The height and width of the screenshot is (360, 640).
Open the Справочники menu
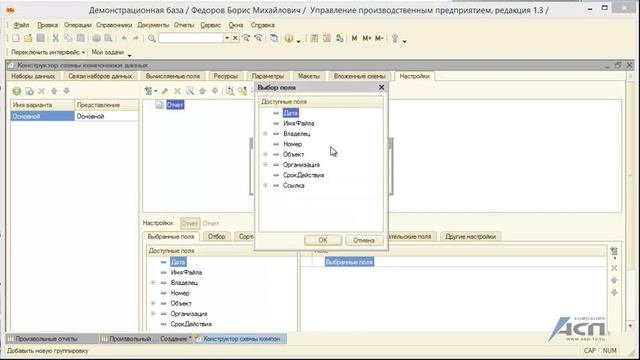(114, 25)
